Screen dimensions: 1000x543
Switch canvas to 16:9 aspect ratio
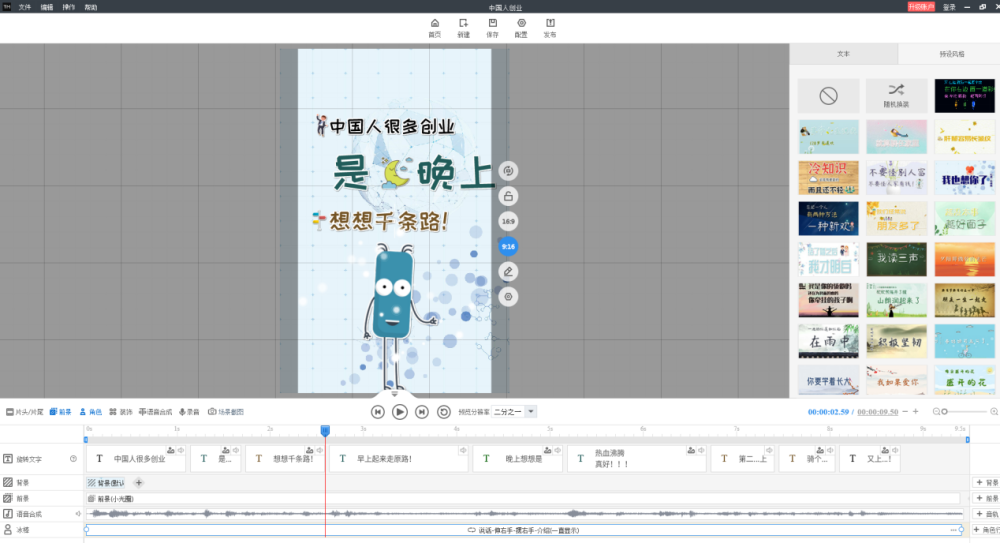[508, 221]
